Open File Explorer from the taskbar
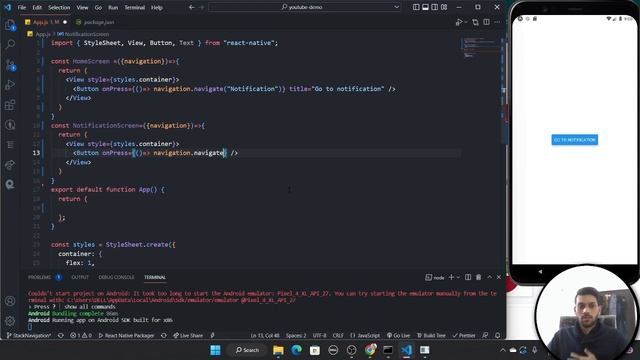The image size is (640, 360). click(x=278, y=350)
